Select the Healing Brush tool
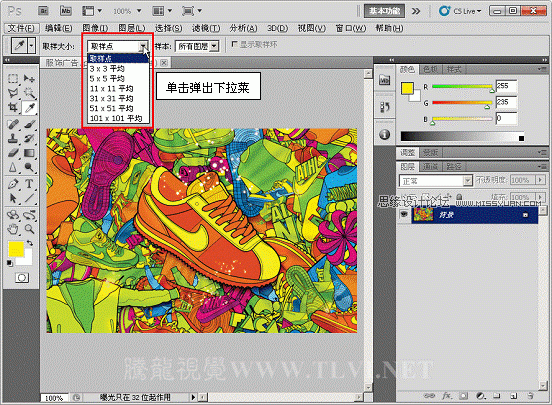This screenshot has width=552, height=405. 13,124
